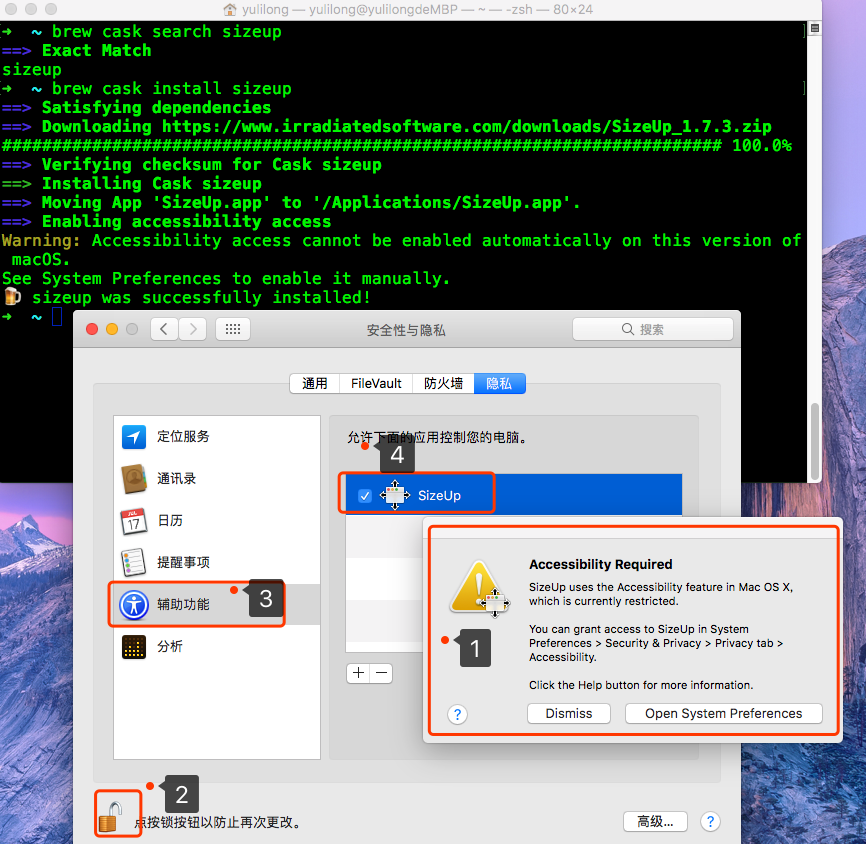The image size is (866, 844).
Task: Select 提醒事项 in privacy list
Action: coord(216,562)
